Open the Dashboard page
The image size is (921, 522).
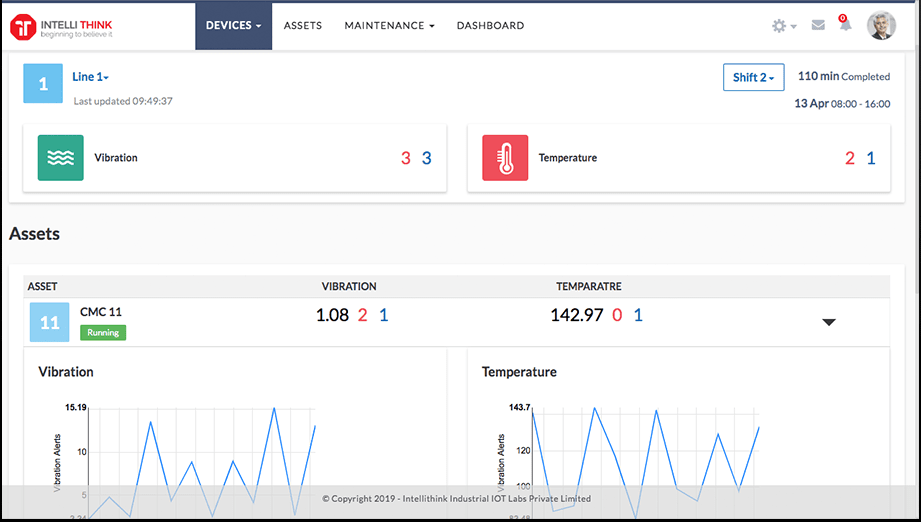click(x=490, y=26)
